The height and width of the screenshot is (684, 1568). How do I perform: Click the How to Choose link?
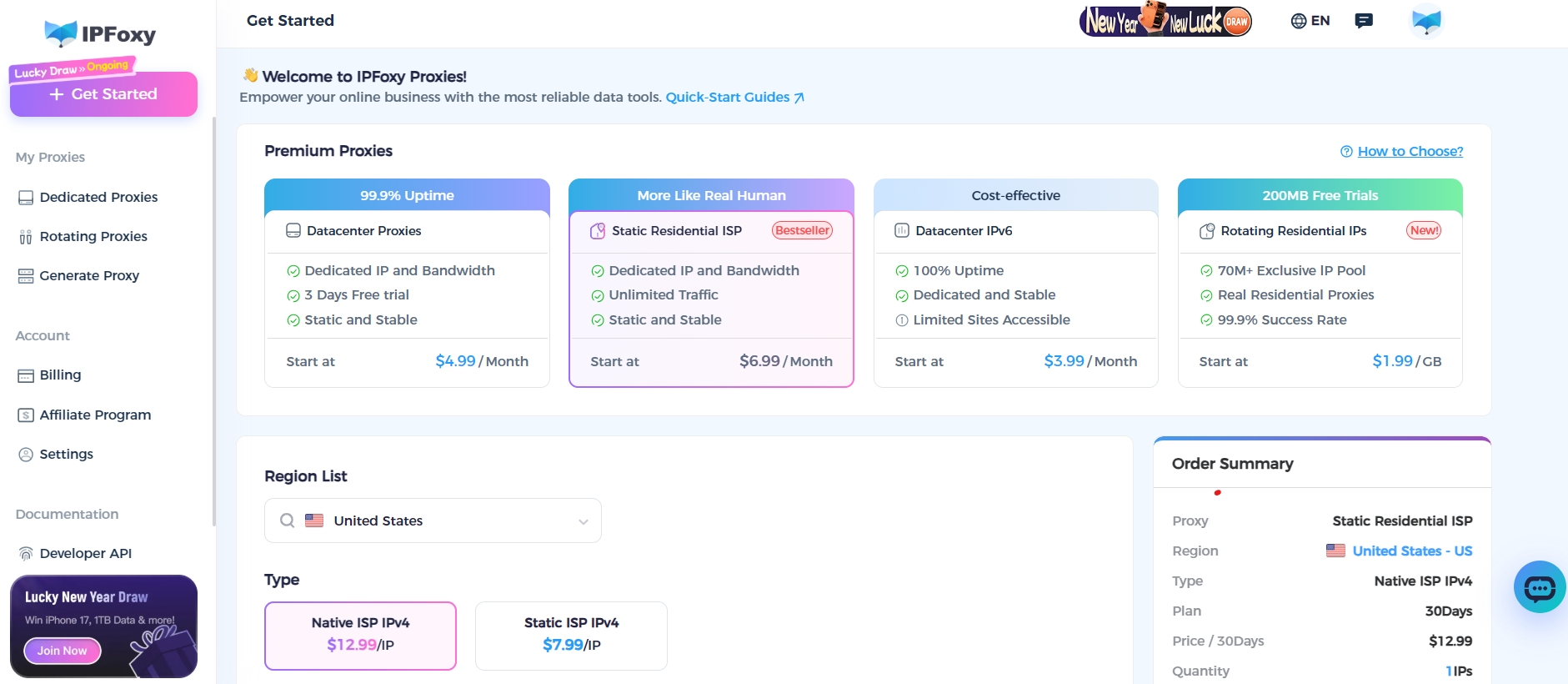point(1410,151)
